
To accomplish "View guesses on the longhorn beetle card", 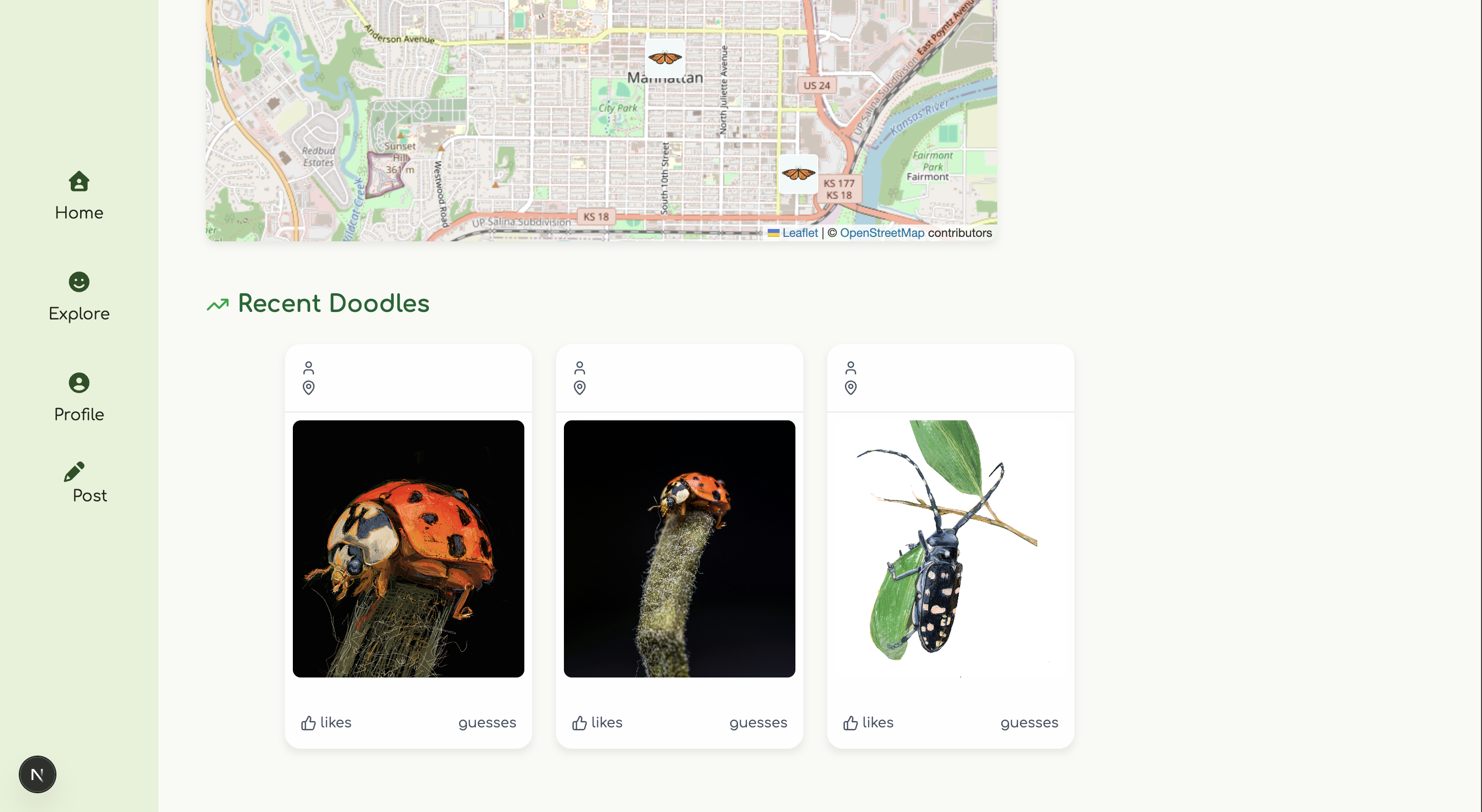I will (x=1029, y=723).
